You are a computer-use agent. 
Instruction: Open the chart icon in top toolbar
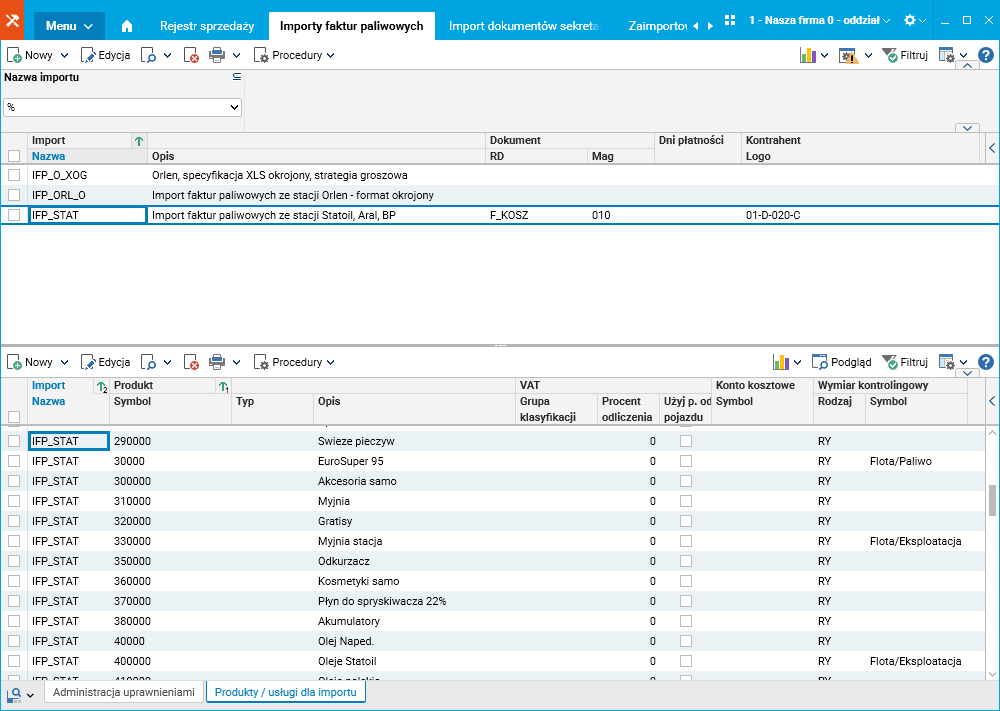tap(808, 56)
